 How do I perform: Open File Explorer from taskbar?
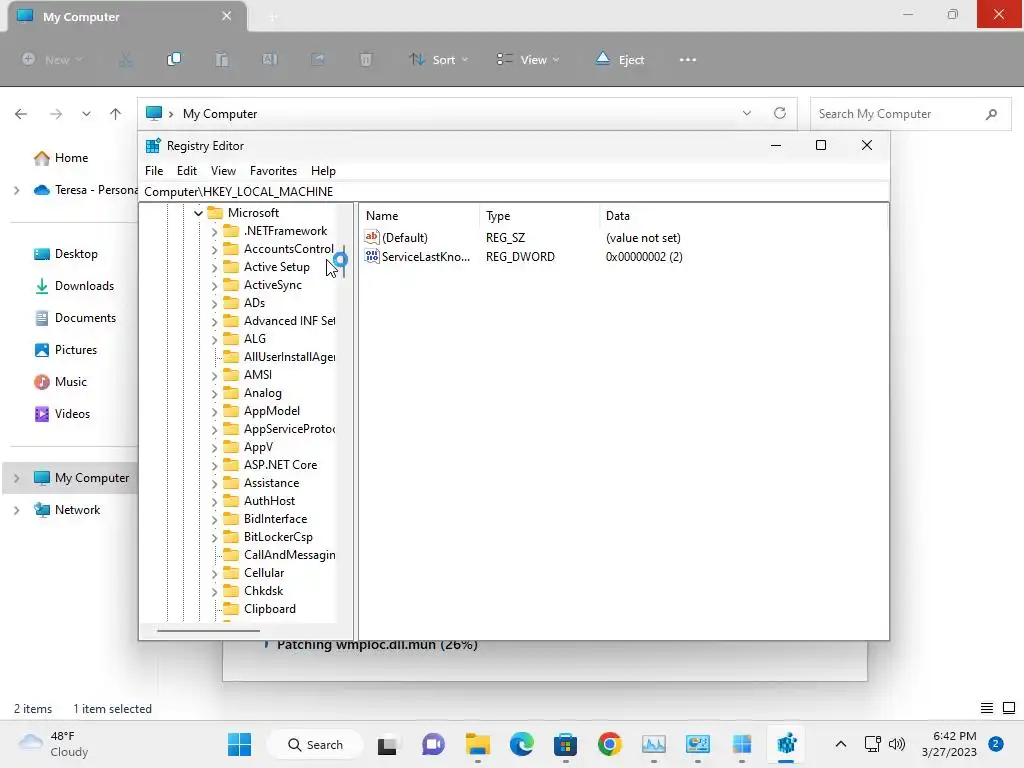477,744
